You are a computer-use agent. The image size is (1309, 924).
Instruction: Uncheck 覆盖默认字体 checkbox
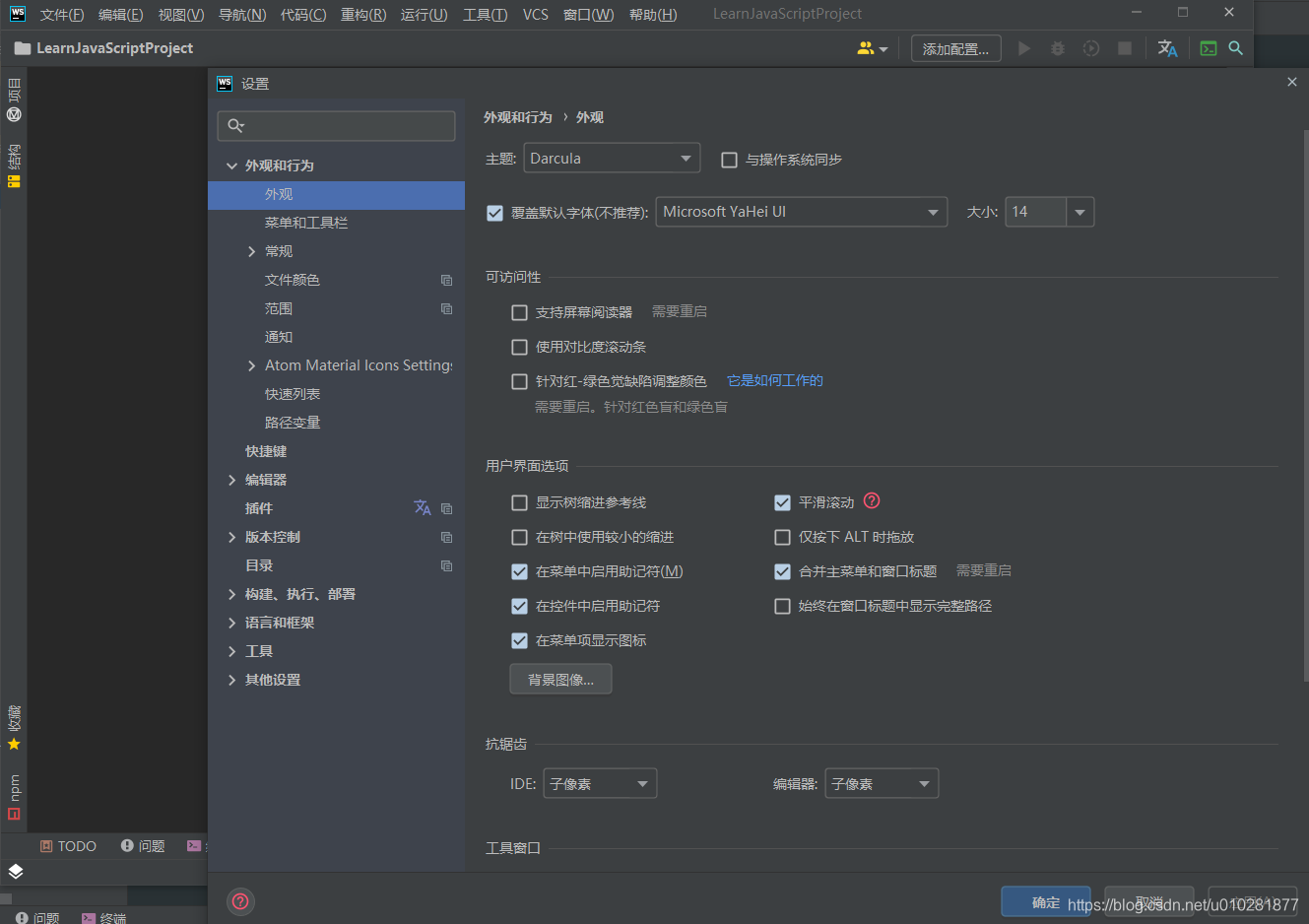tap(495, 213)
